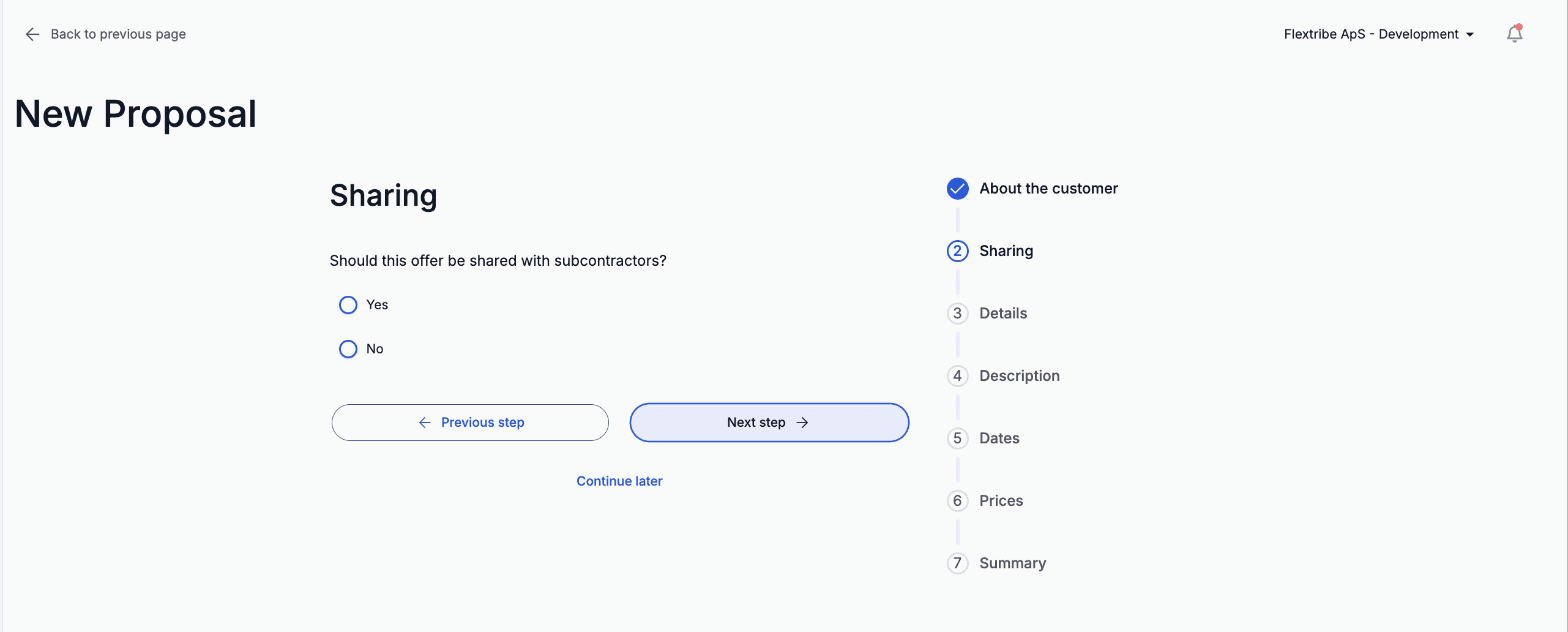Screen dimensions: 1568x632
Task: Proceed with the Next step button
Action: click(x=769, y=423)
